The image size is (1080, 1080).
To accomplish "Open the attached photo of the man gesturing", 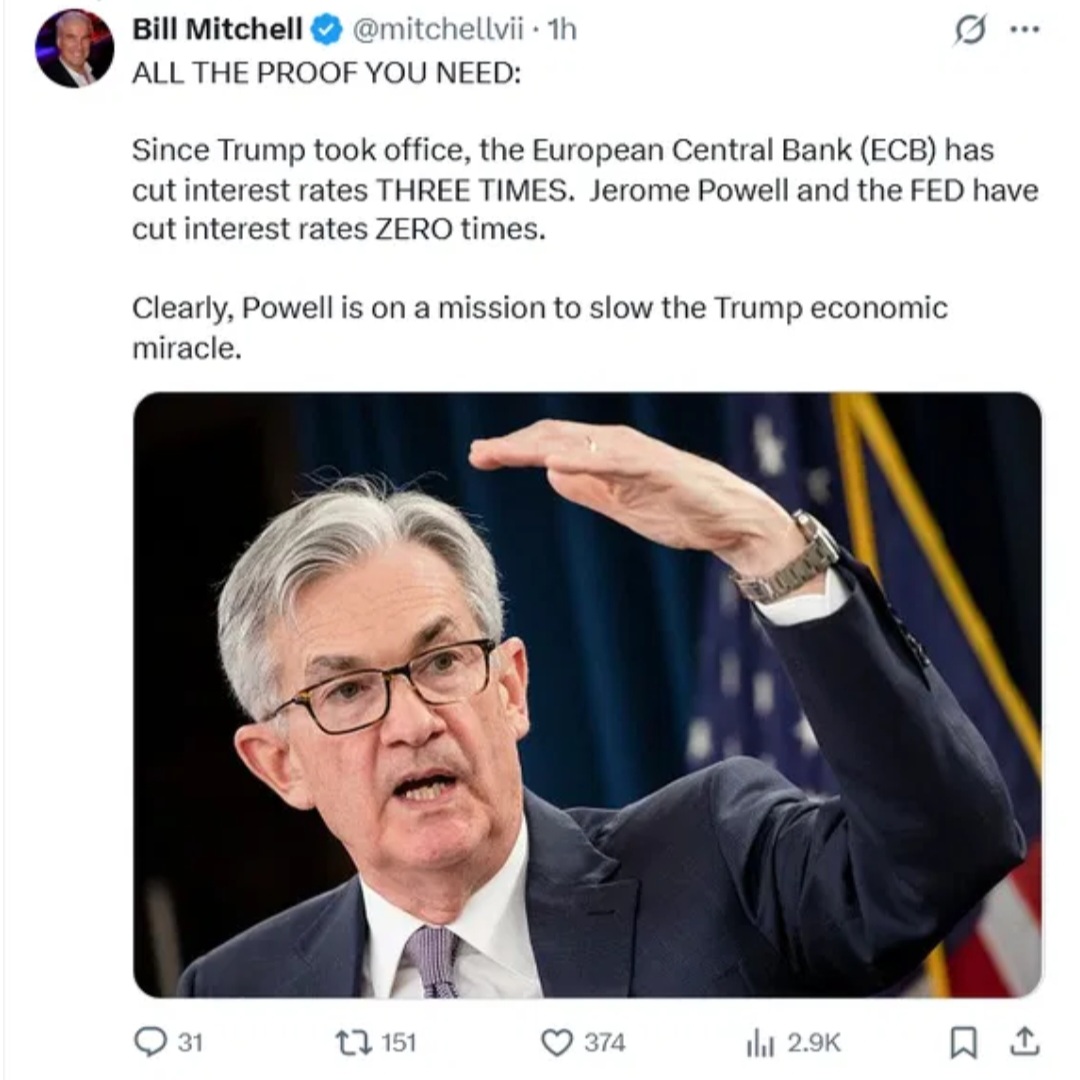I will pyautogui.click(x=587, y=694).
